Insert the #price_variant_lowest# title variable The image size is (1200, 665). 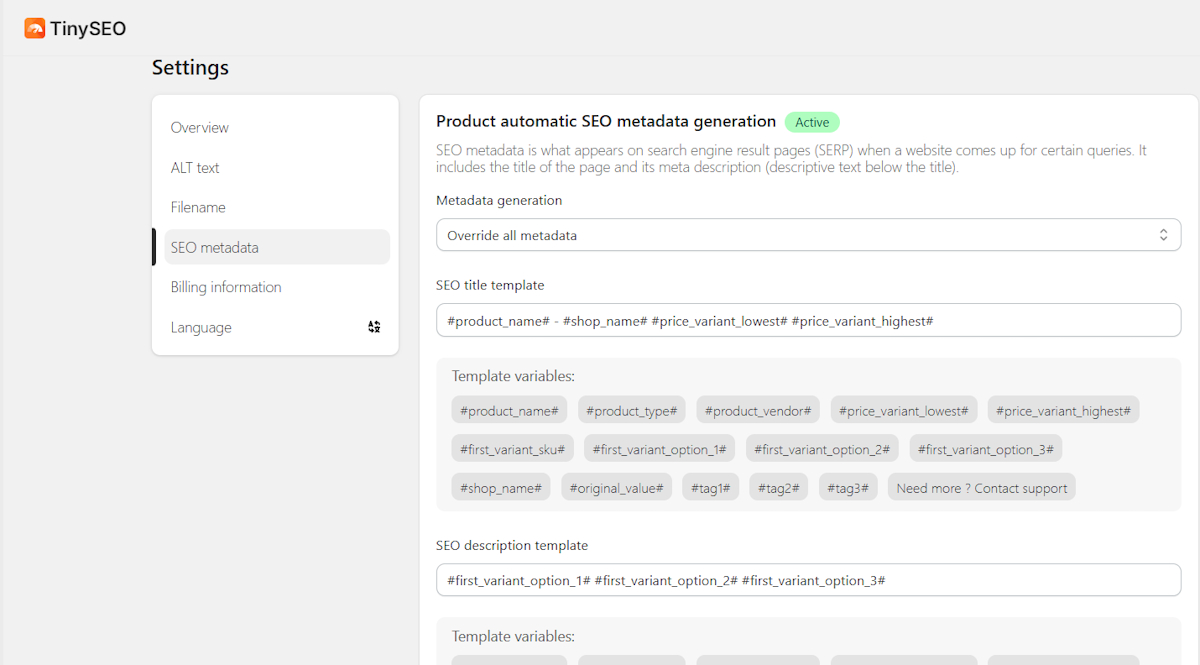[x=903, y=410]
